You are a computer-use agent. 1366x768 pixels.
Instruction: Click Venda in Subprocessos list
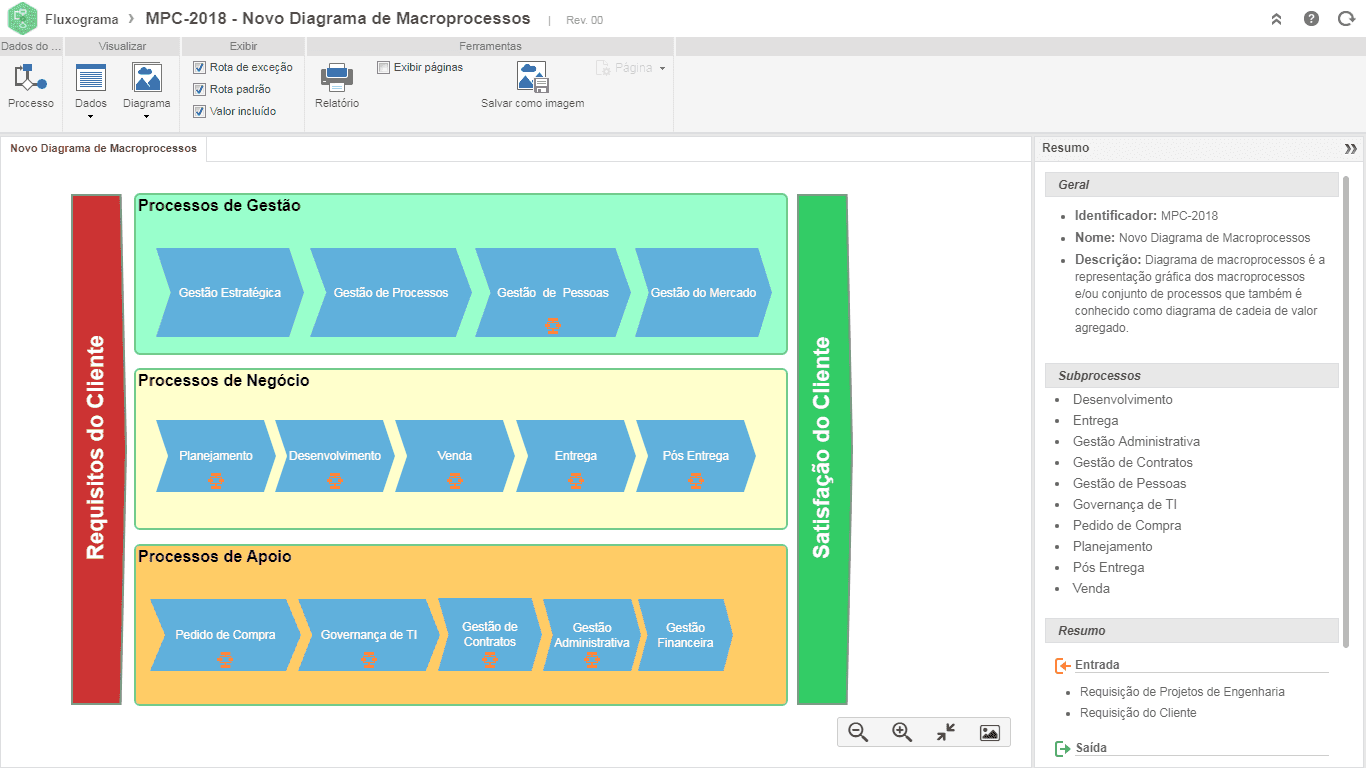tap(1091, 589)
